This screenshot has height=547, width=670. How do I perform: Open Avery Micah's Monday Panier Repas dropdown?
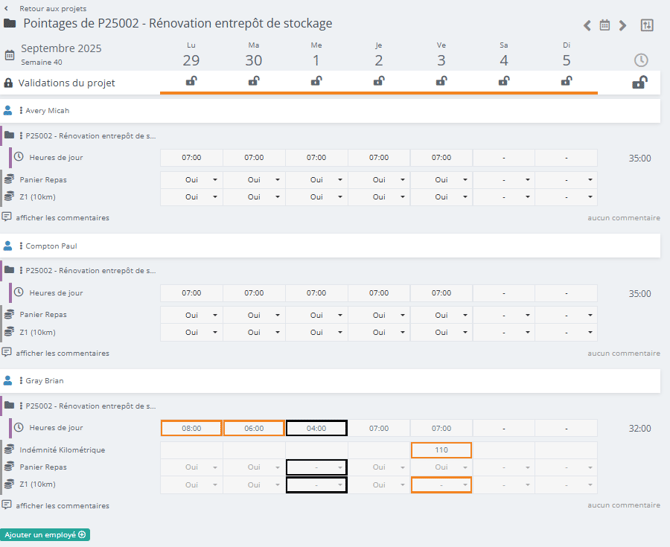[191, 180]
